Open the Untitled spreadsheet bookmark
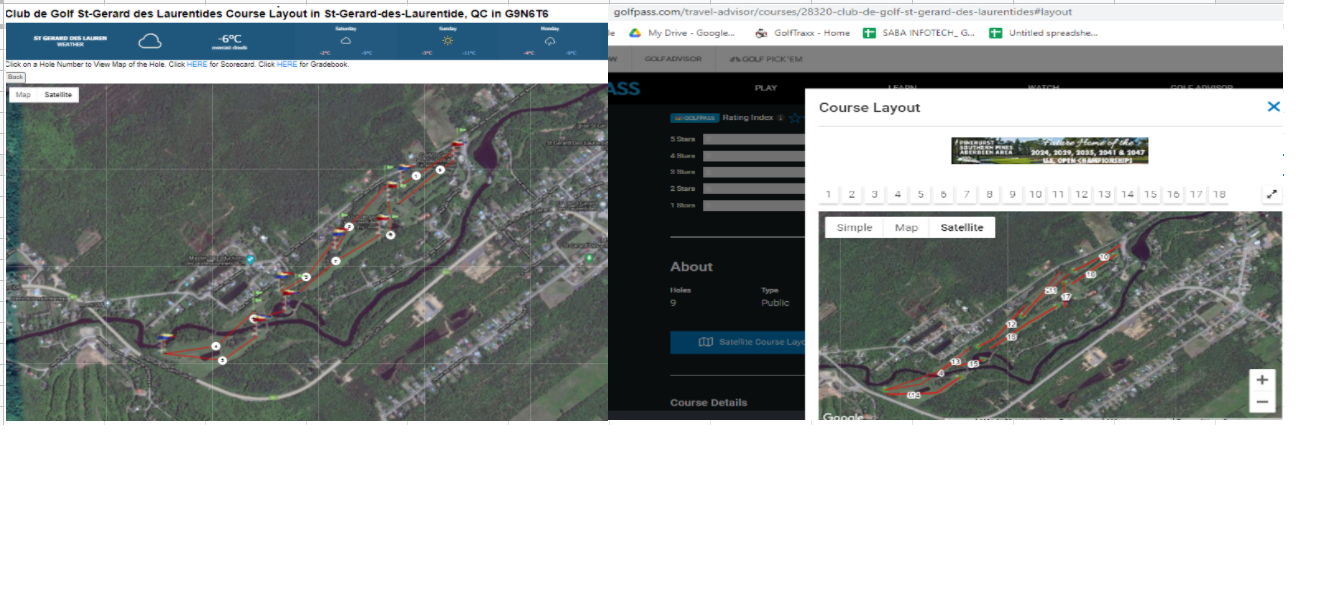Viewport: 1338px width, 594px height. [1044, 33]
